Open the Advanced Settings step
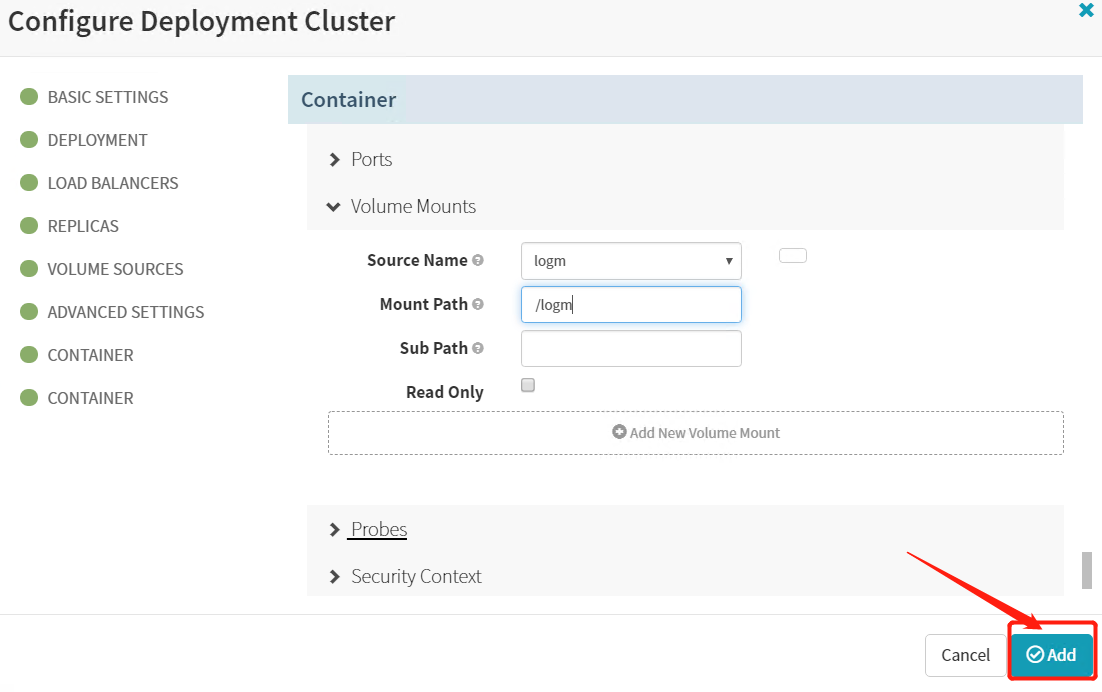Screen dimensions: 1102x692 tap(125, 312)
